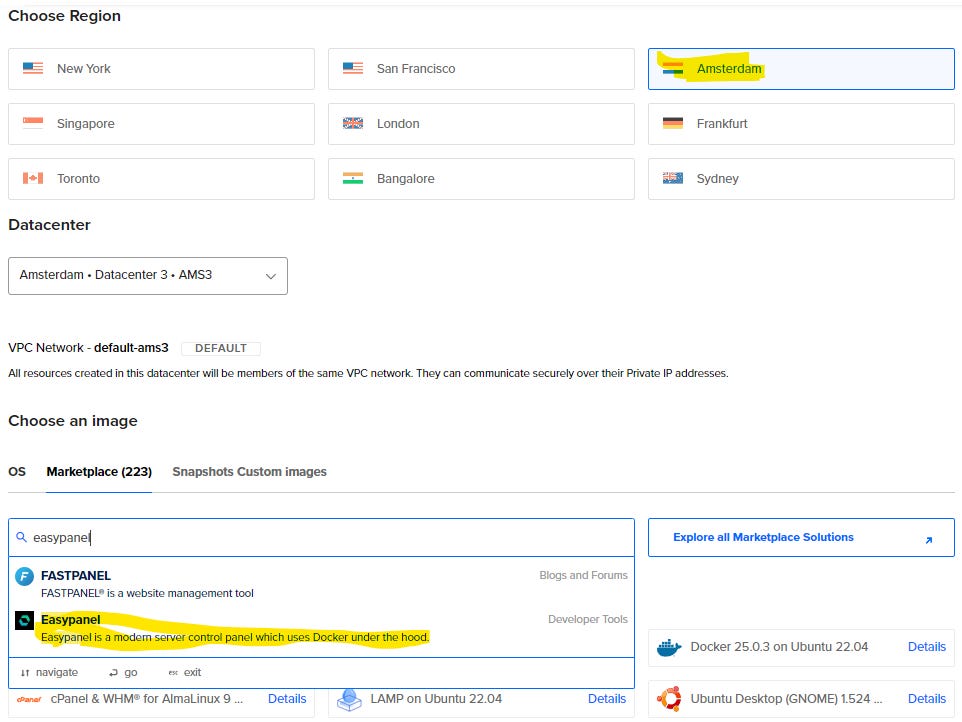Select the San Francisco region card
The image size is (962, 722).
pos(481,69)
